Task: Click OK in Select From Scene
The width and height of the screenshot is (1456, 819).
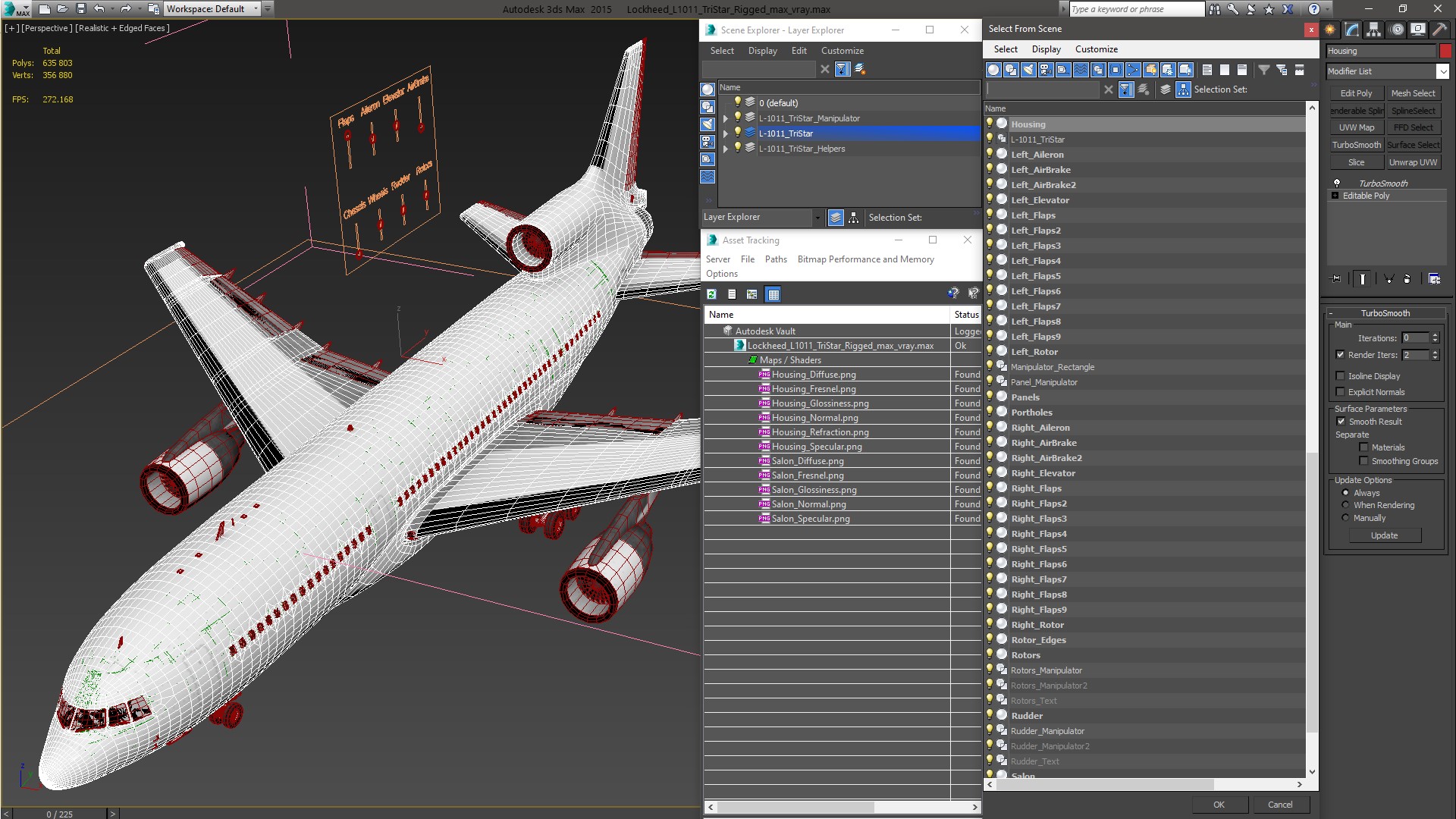Action: point(1218,805)
